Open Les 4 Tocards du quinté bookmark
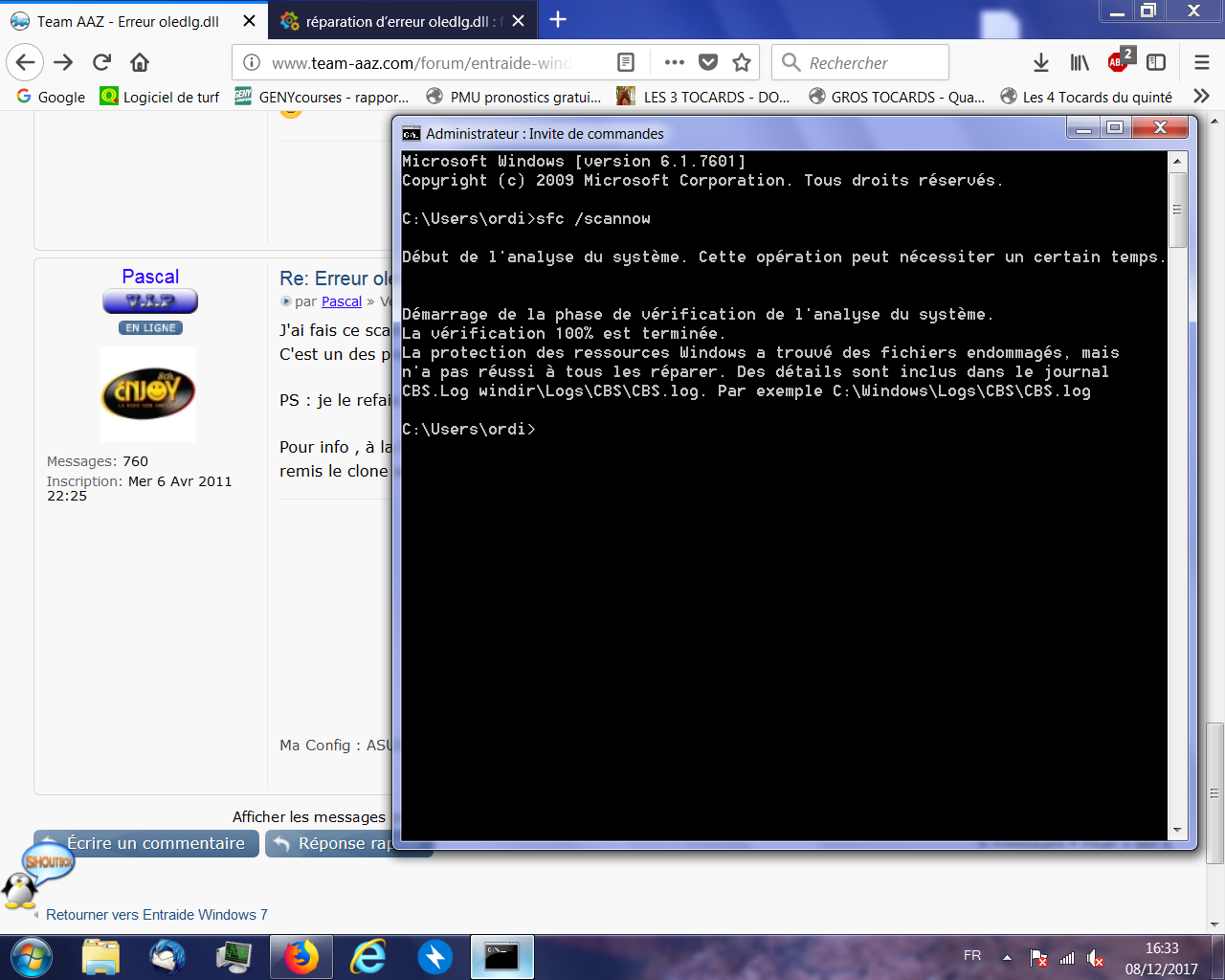 1086,97
